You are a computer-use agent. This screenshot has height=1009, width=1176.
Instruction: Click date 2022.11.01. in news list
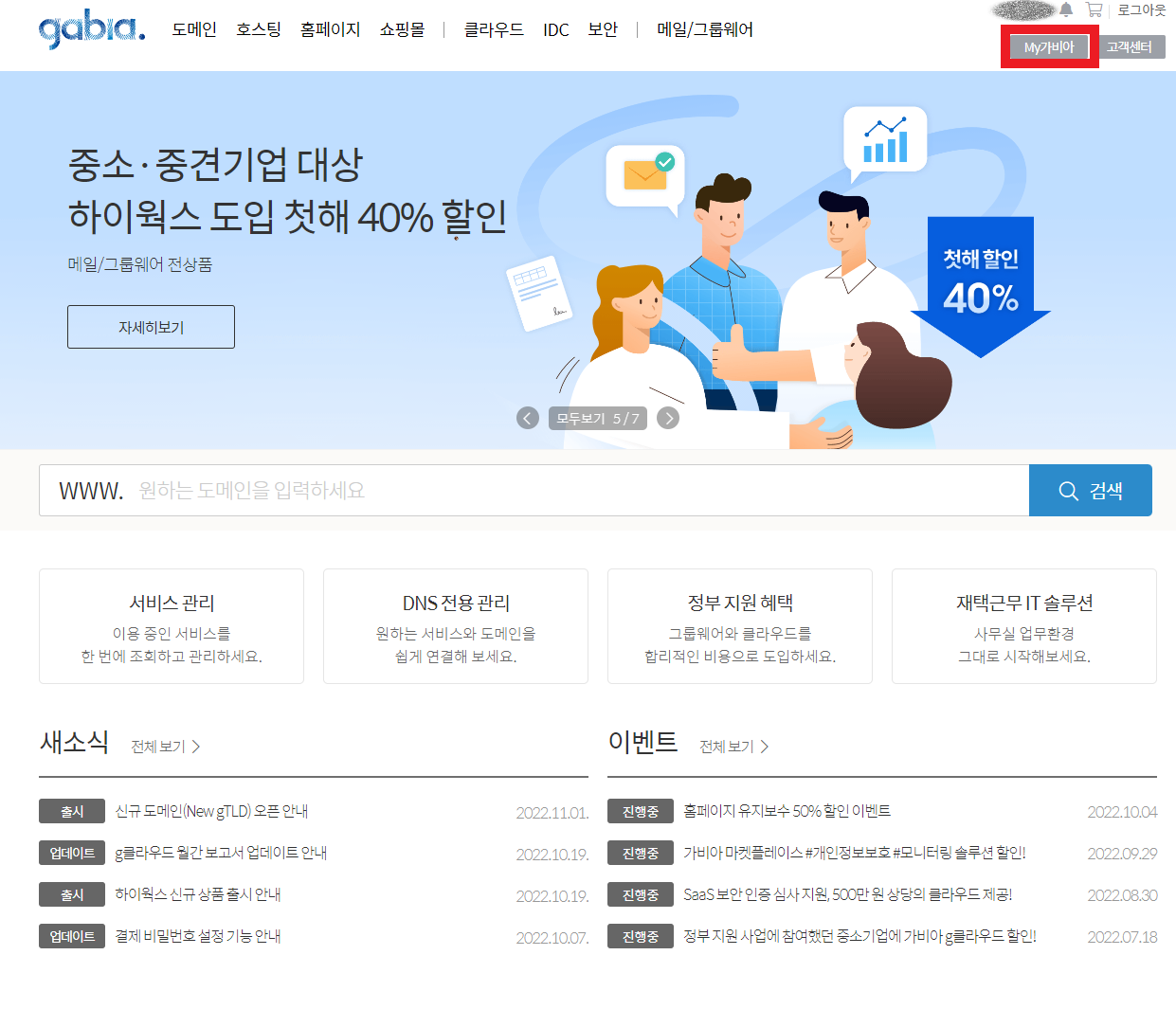pos(552,813)
